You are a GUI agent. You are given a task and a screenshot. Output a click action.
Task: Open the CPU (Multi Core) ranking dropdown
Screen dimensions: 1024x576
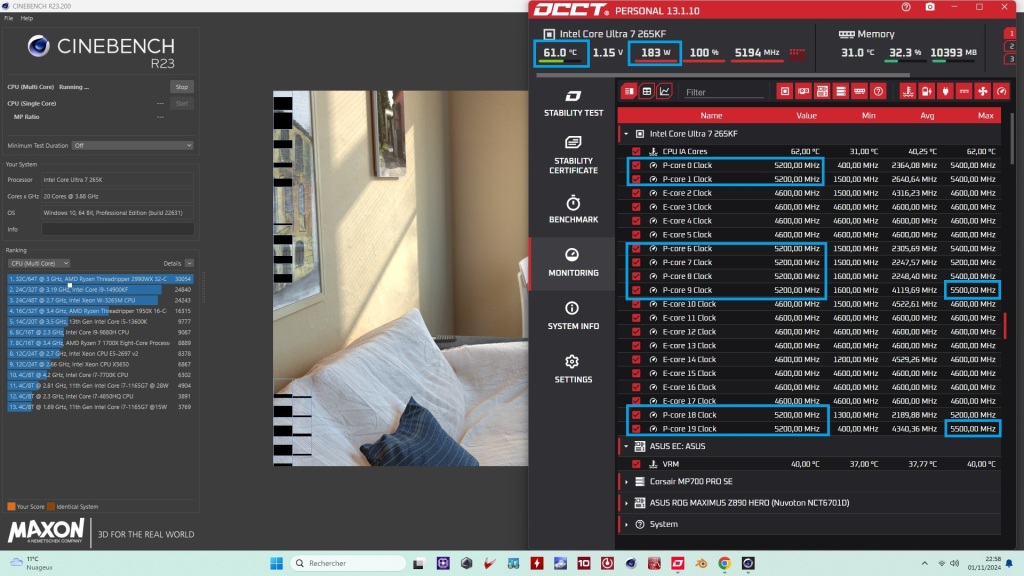click(x=39, y=263)
